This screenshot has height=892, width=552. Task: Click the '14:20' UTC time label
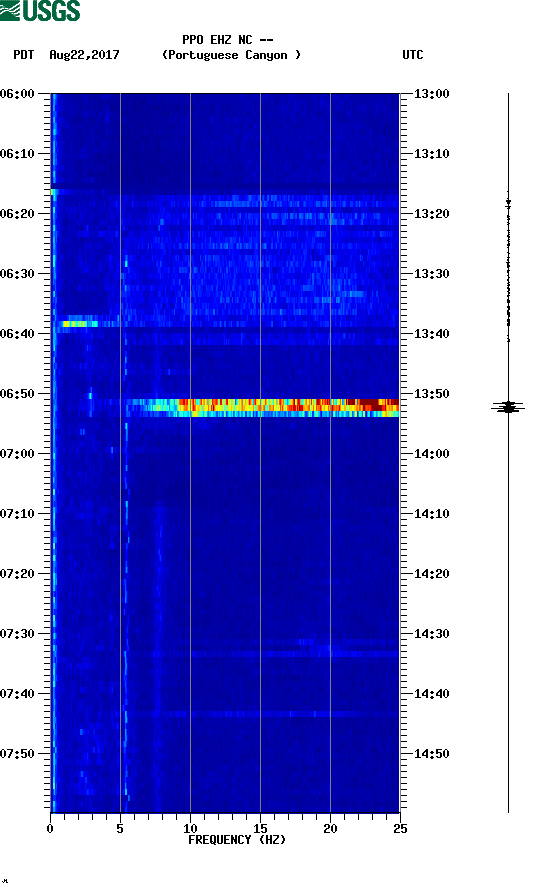(x=431, y=574)
